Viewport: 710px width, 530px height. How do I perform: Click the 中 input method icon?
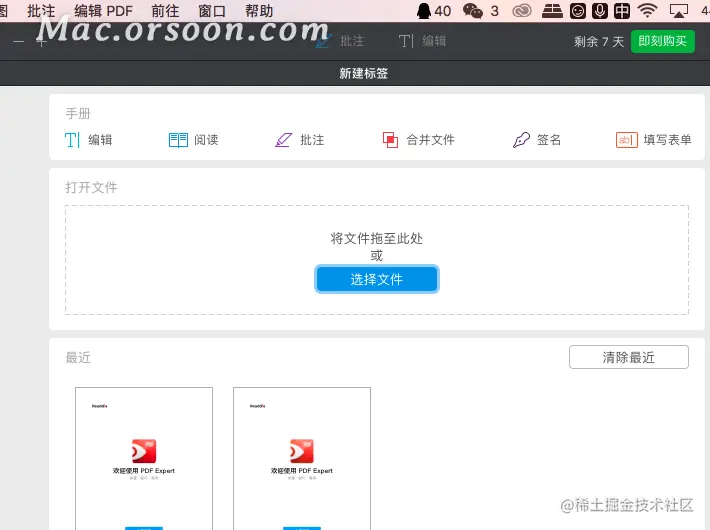(622, 11)
